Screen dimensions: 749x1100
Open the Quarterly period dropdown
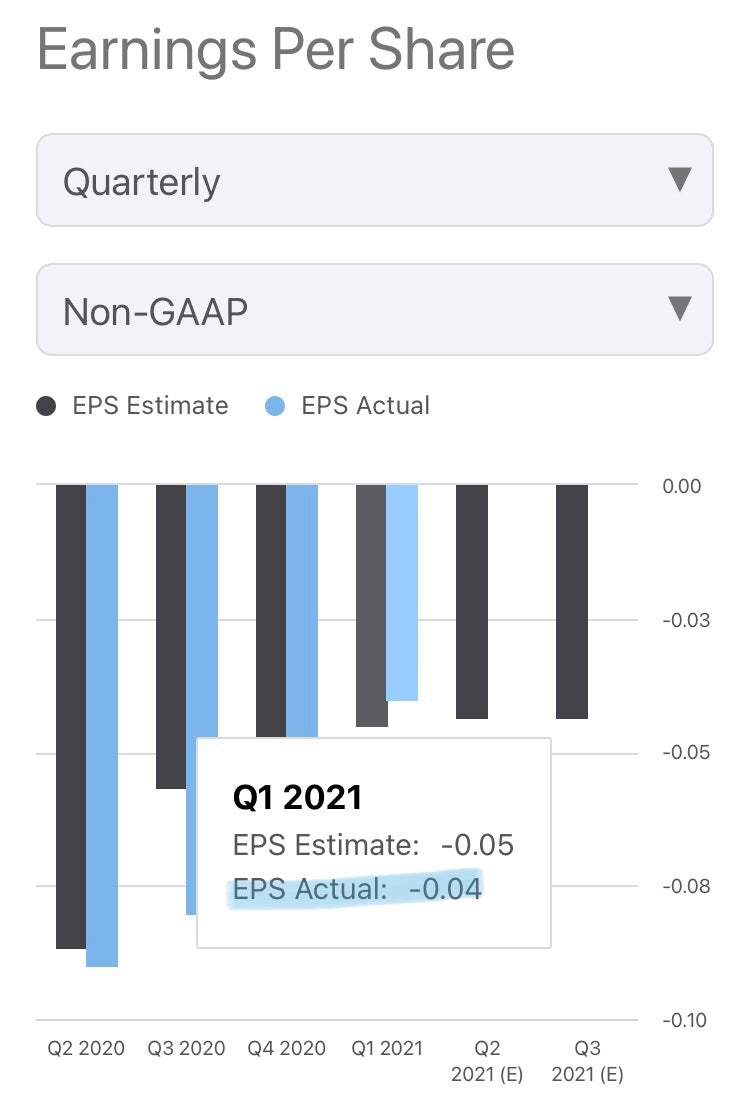click(x=374, y=181)
